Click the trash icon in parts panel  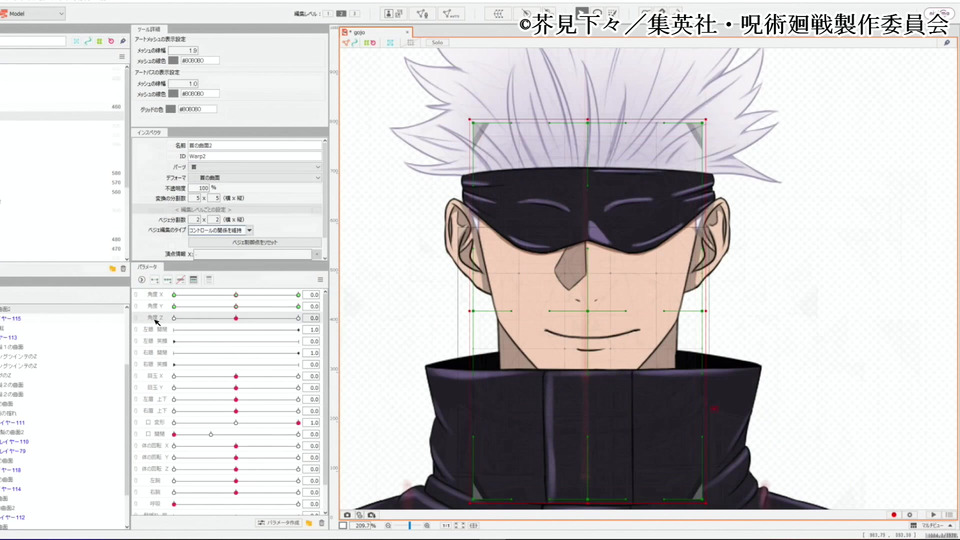[123, 268]
